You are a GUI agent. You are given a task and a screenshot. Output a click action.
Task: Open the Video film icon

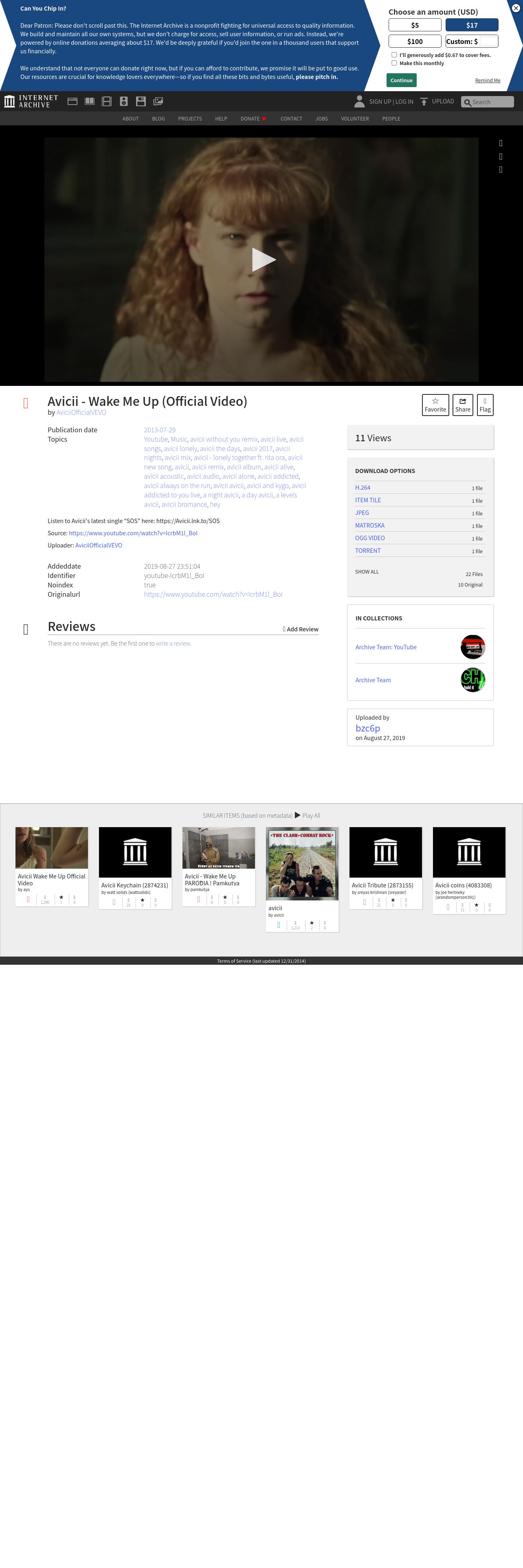(x=107, y=101)
